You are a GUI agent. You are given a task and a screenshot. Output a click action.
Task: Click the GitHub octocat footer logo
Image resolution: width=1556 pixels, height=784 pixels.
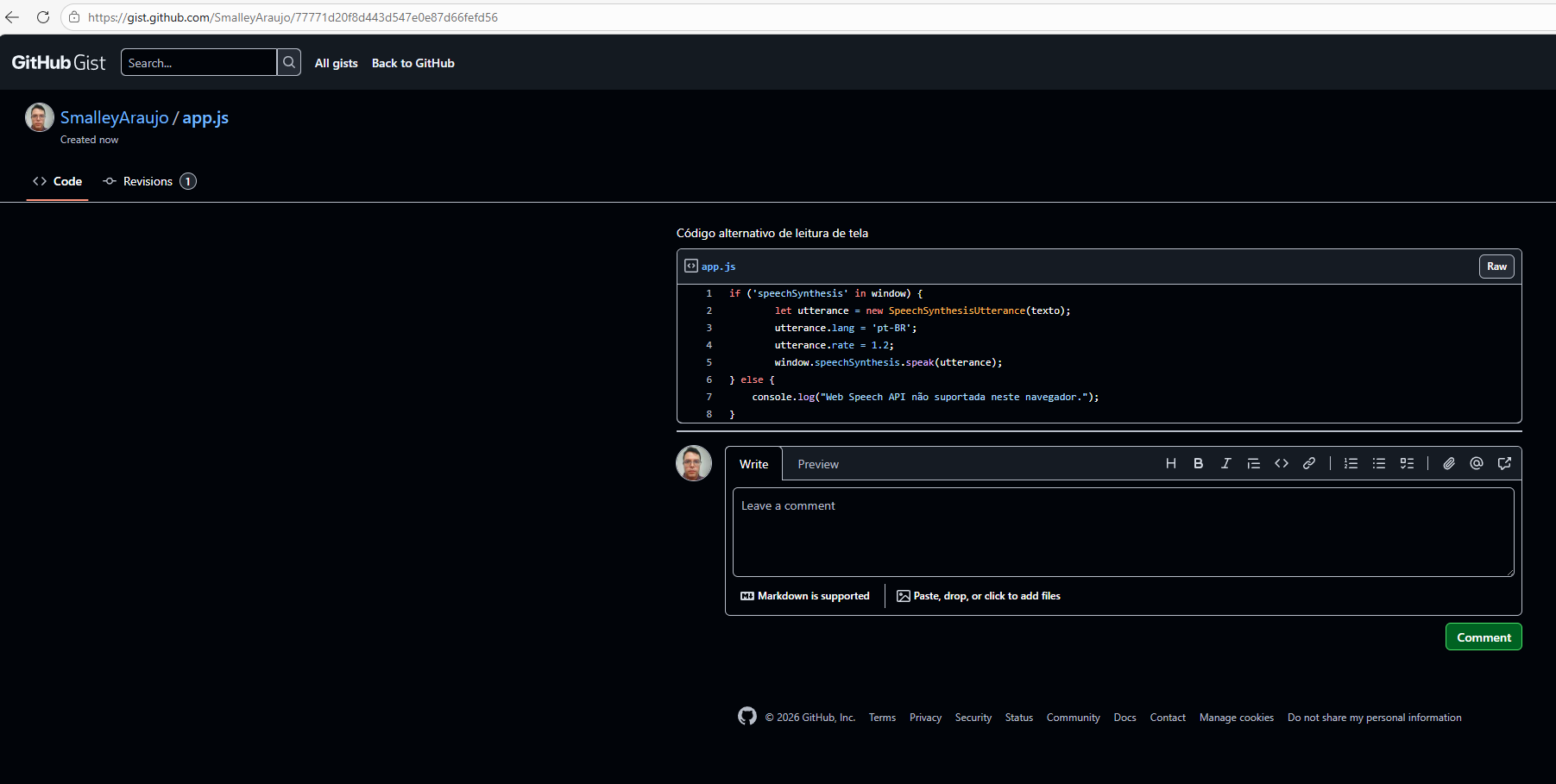[747, 717]
